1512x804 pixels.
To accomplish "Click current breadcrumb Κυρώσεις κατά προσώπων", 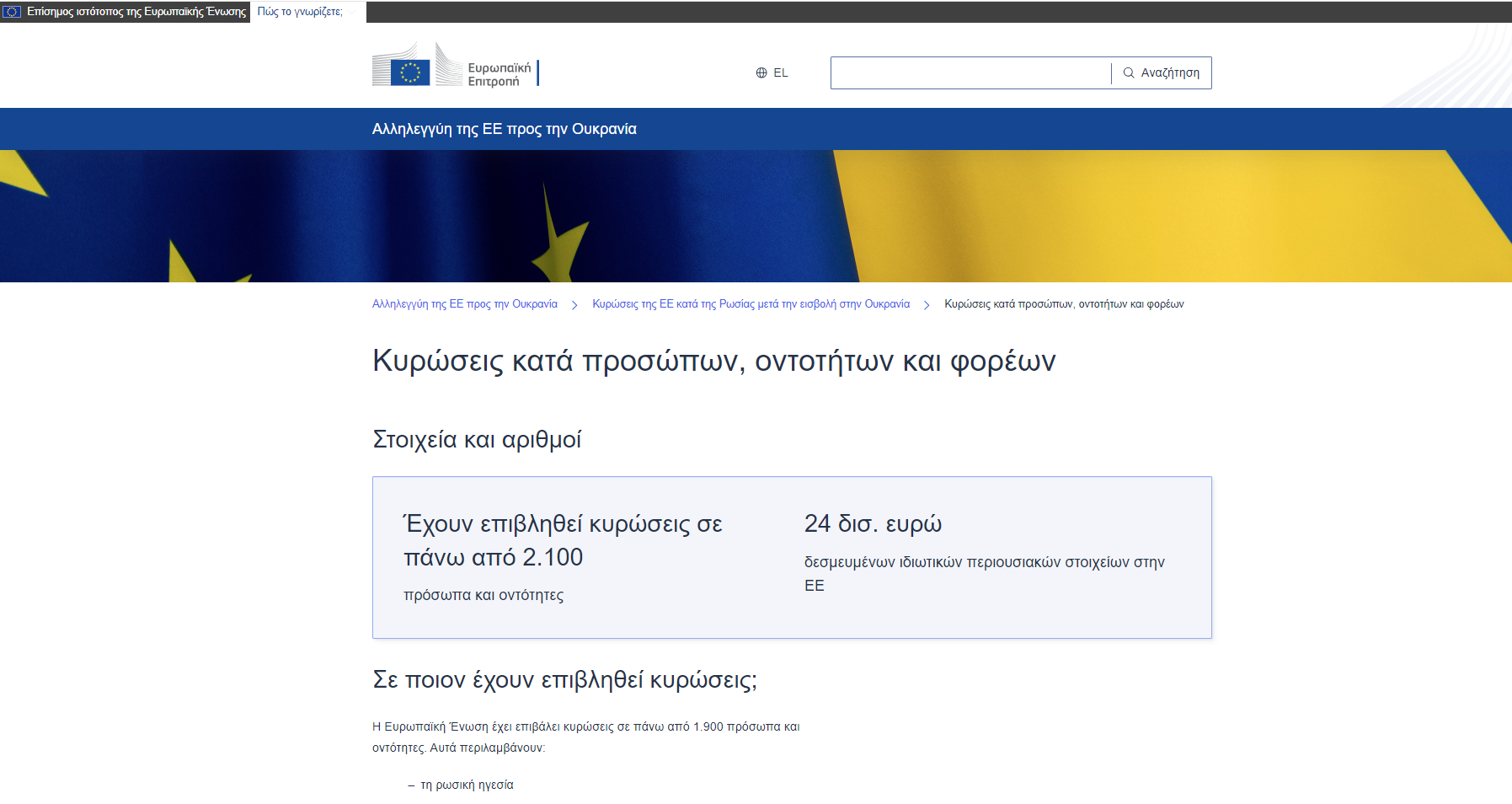I will click(1063, 304).
